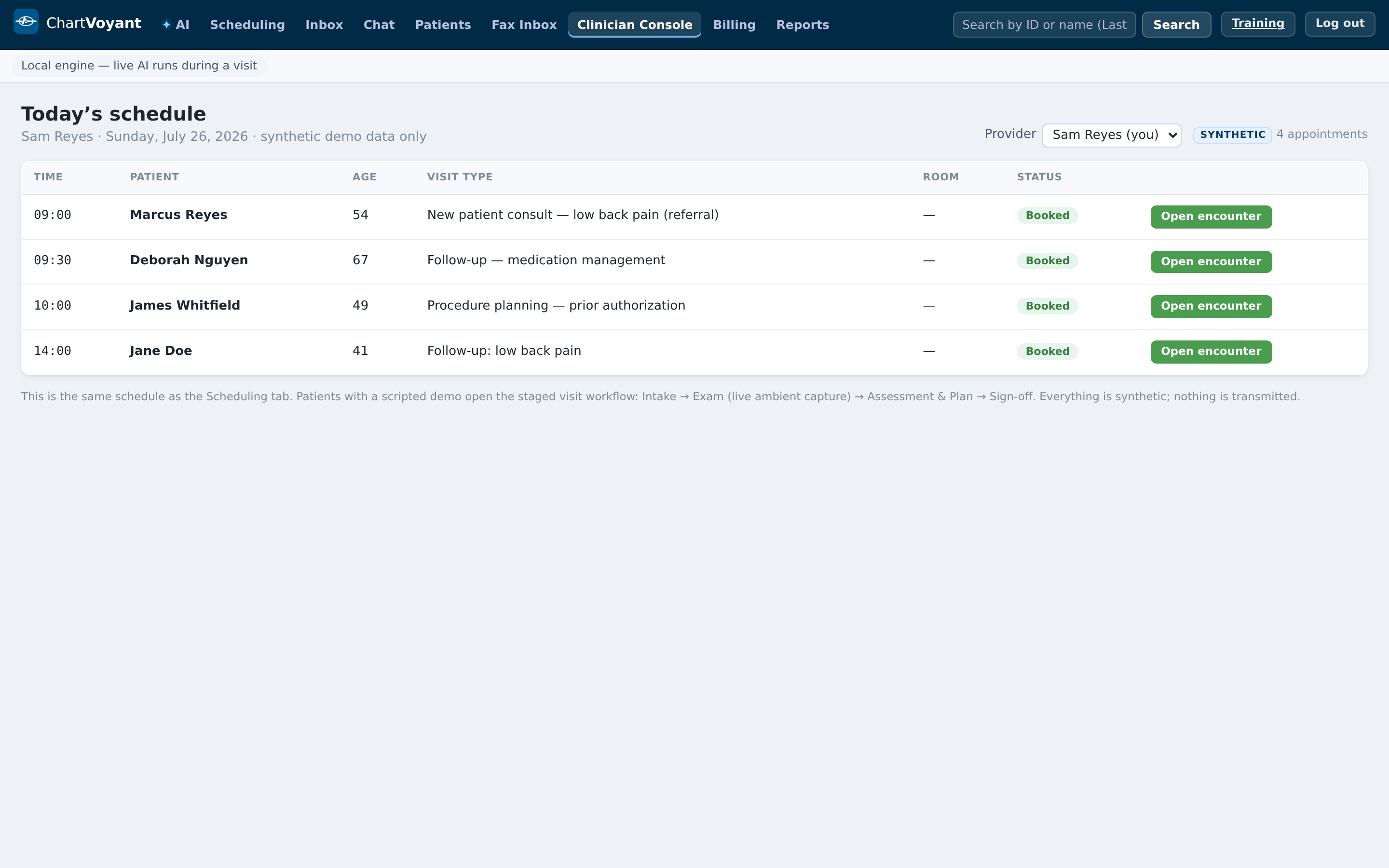The height and width of the screenshot is (868, 1389).
Task: Switch to the Chat tab
Action: click(379, 25)
